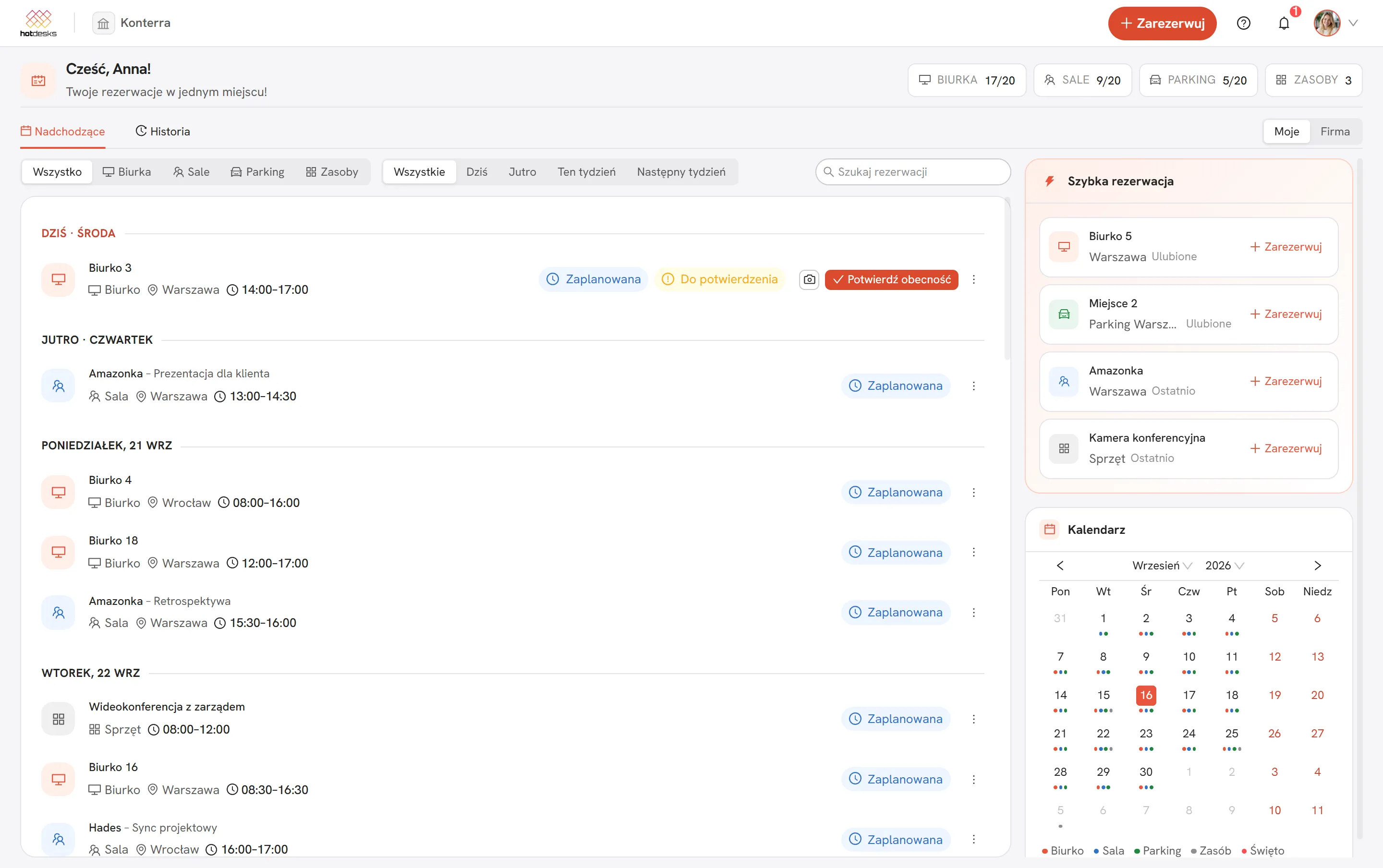Click the Konterra building icon
1383x868 pixels.
point(103,23)
